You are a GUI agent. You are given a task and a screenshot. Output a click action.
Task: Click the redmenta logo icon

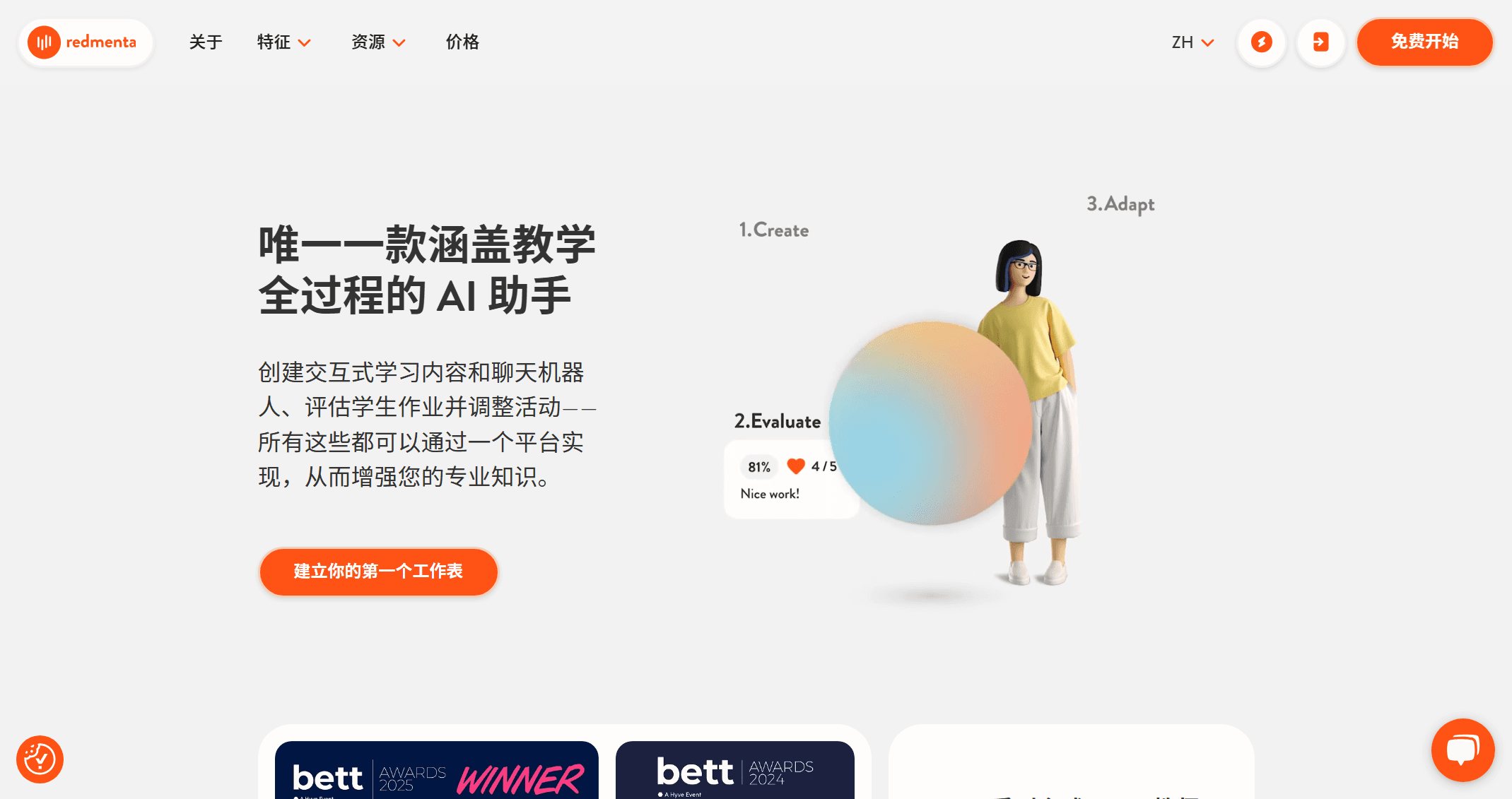point(44,42)
